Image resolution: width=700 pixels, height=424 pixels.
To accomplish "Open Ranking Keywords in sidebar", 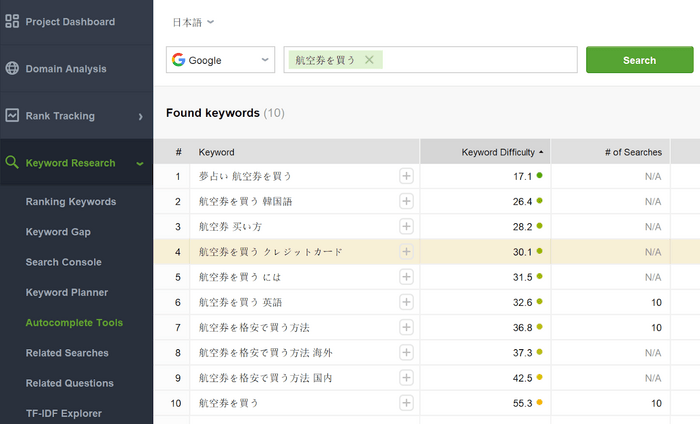I will point(71,202).
